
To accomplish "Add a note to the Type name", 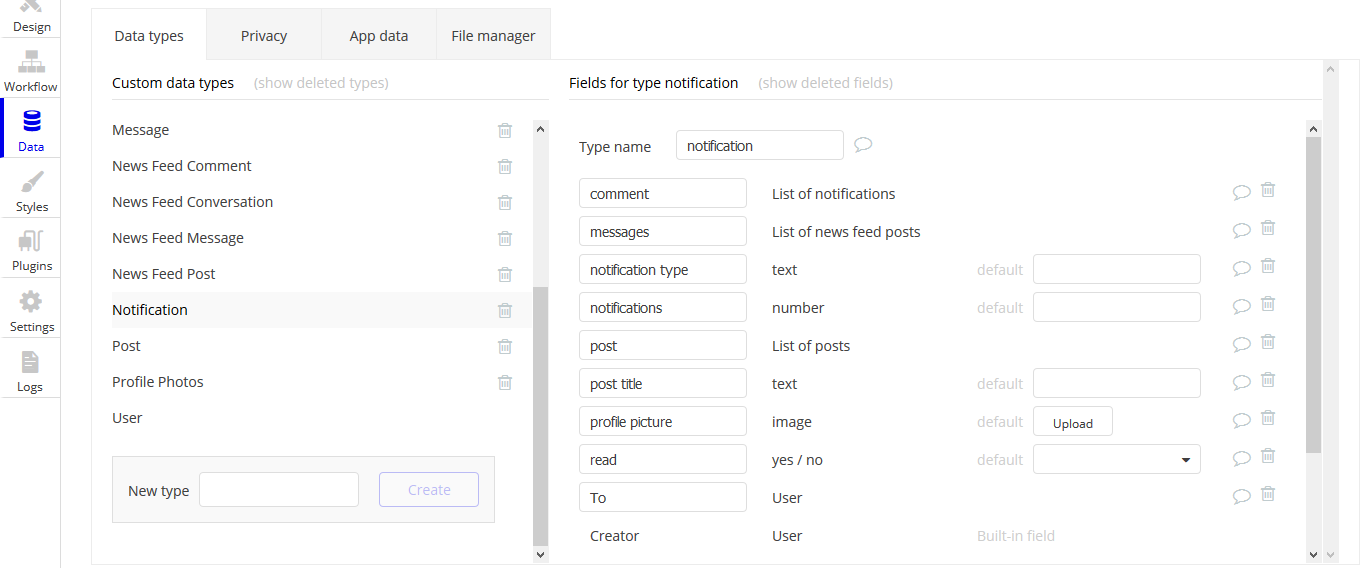I will [x=863, y=145].
